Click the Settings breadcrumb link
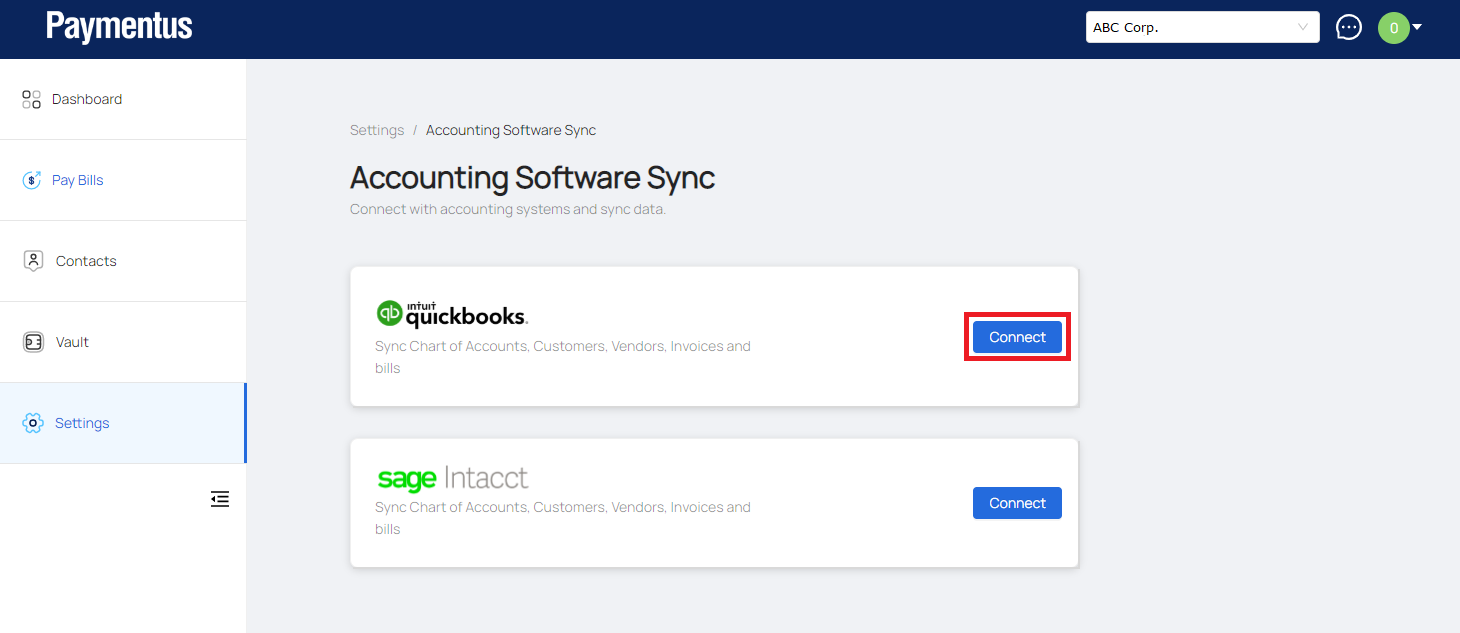 [377, 130]
